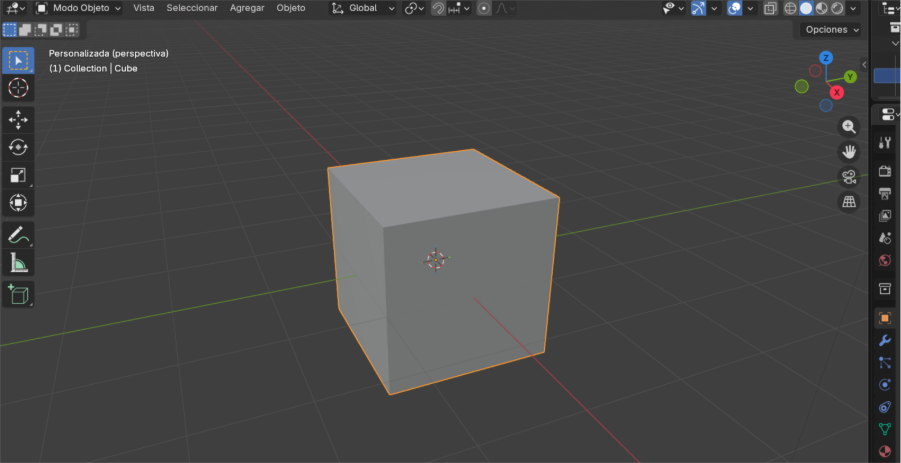Open the Collection properties tab (box)

(x=885, y=288)
